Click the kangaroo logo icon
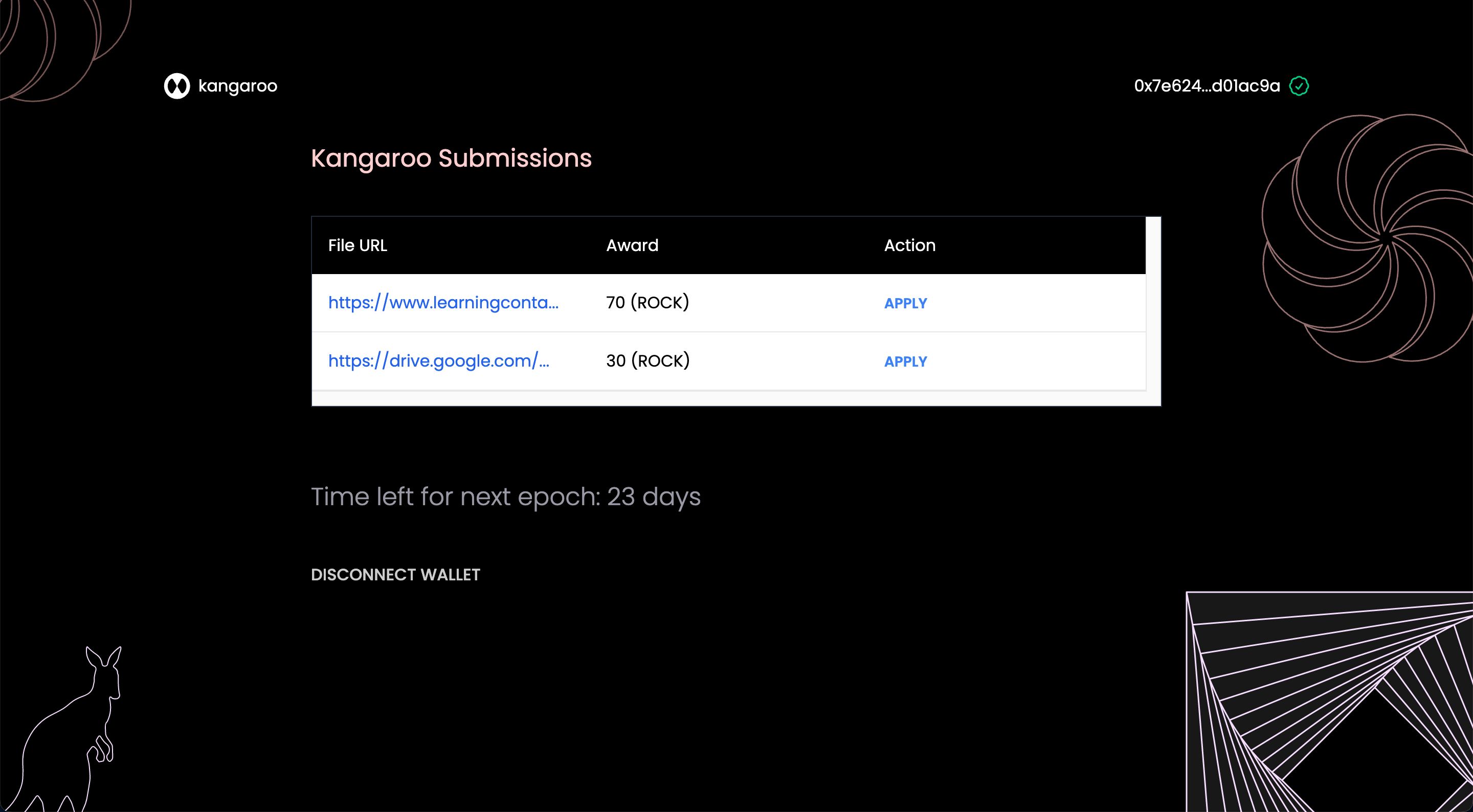 pos(176,86)
